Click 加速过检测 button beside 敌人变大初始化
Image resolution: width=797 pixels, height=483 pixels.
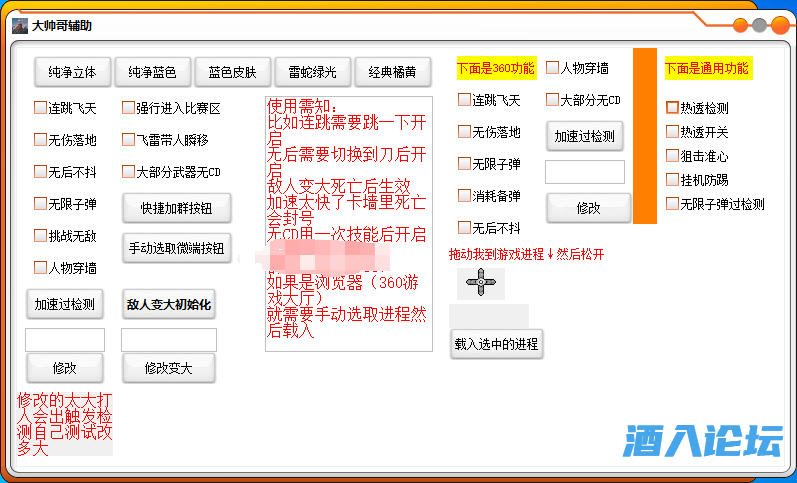[65, 304]
